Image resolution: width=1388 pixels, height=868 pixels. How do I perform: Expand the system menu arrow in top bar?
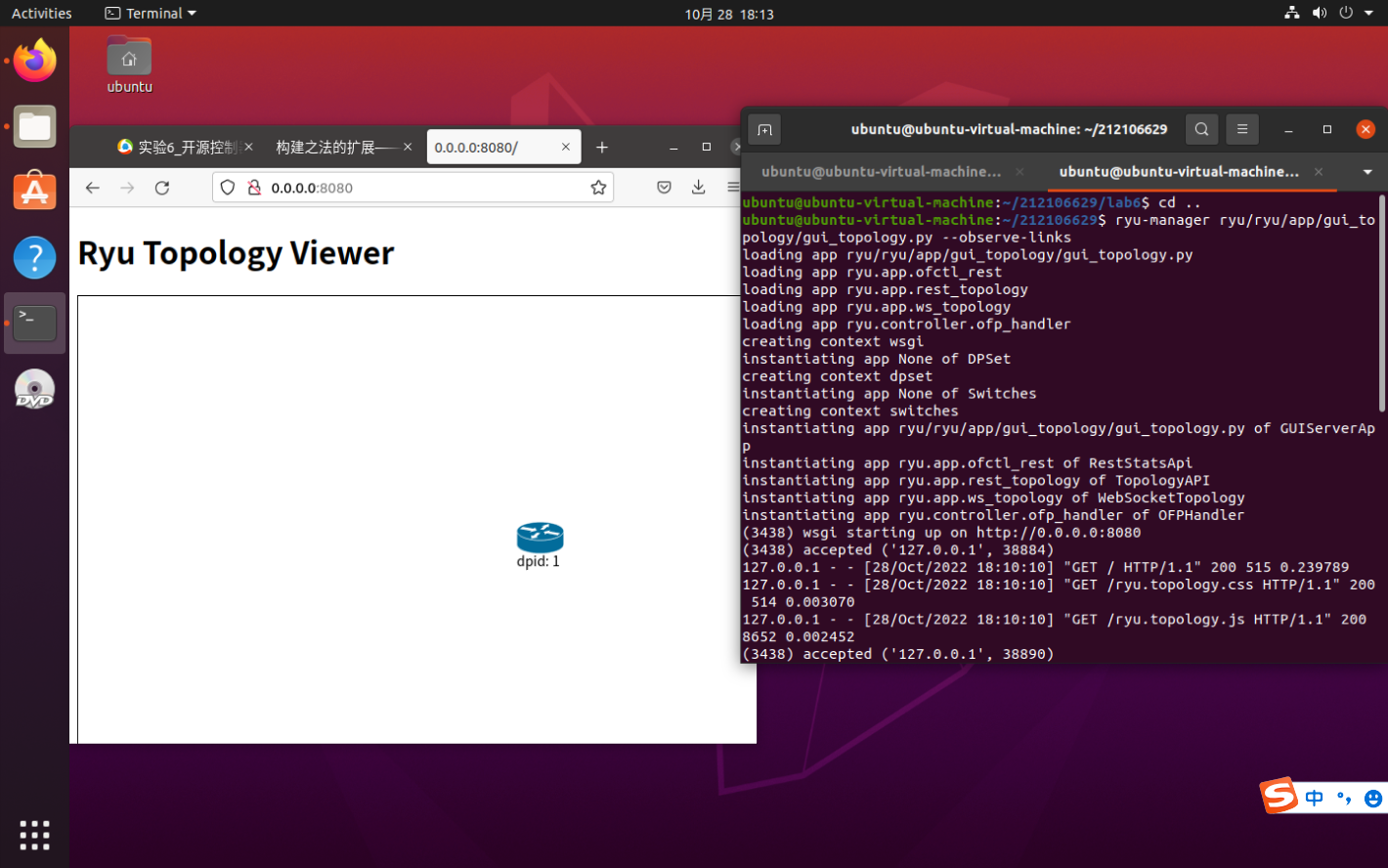point(1366,13)
